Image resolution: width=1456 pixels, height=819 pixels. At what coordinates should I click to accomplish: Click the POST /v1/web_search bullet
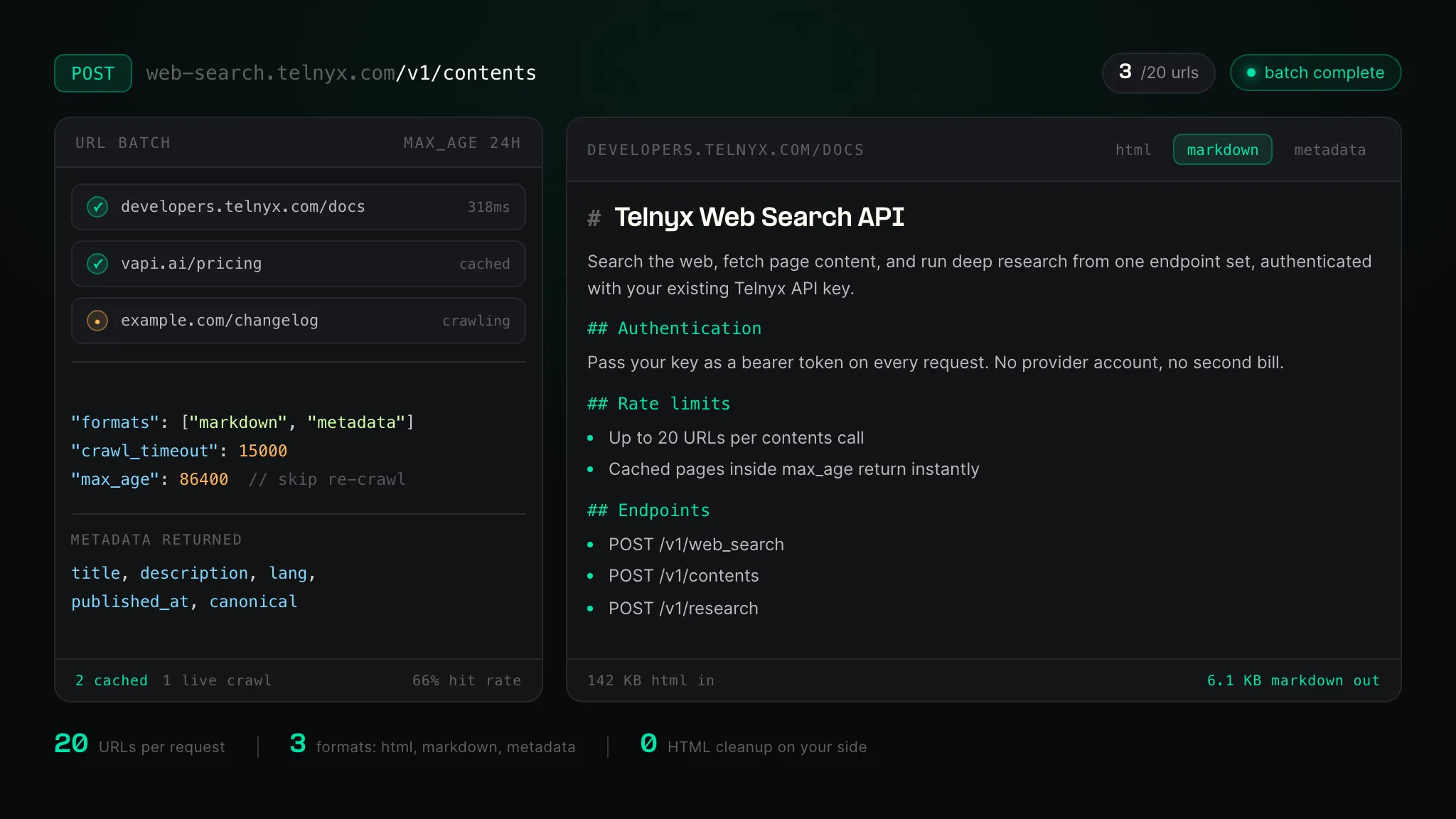point(696,545)
